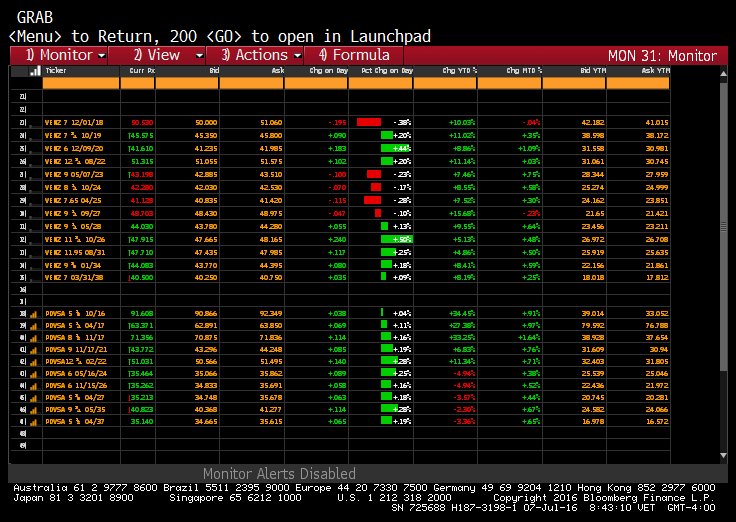Viewport: 736px width, 522px height.
Task: Select the VENZ 7 03/31/38 ticker
Action: [74, 277]
